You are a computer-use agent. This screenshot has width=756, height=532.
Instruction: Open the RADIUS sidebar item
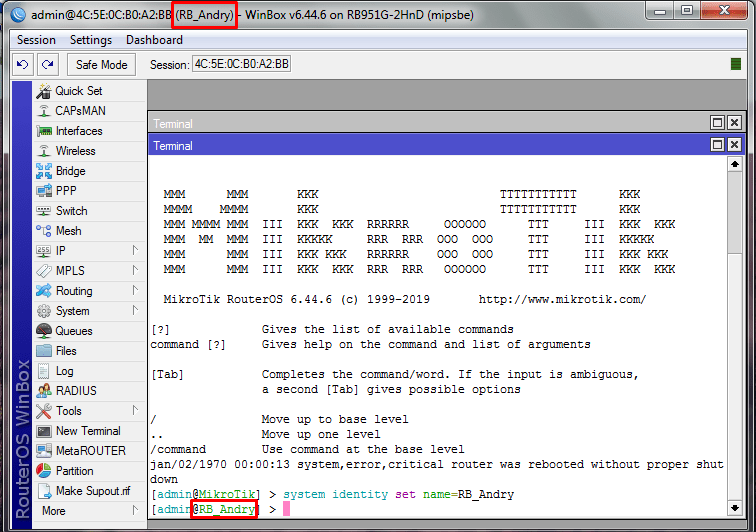[x=76, y=391]
